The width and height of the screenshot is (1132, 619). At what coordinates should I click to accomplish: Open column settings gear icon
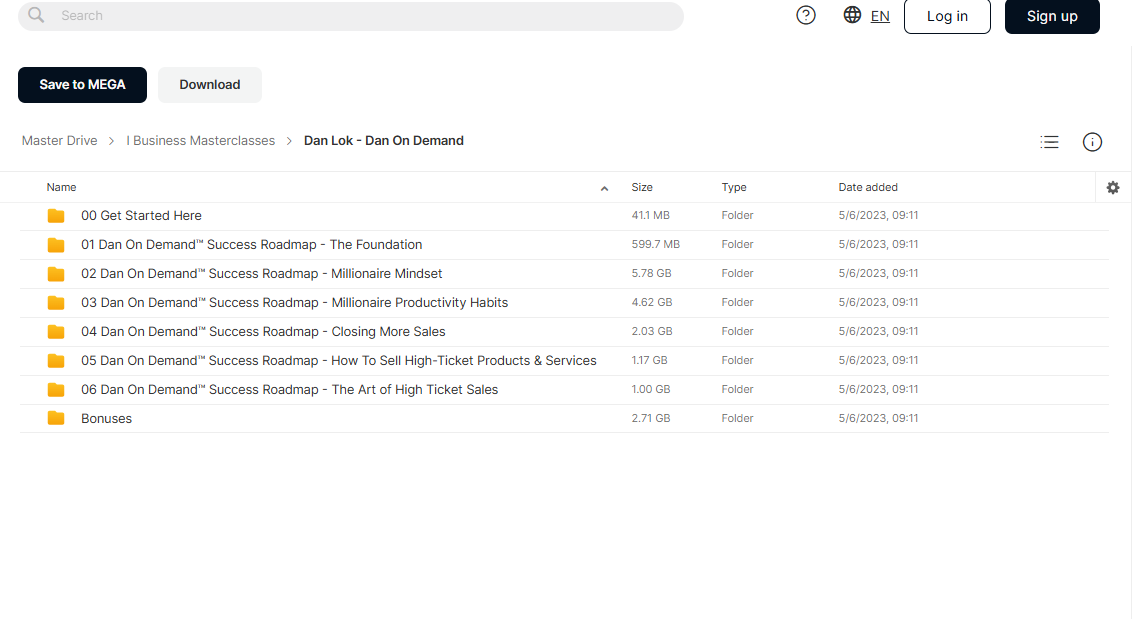pos(1113,188)
